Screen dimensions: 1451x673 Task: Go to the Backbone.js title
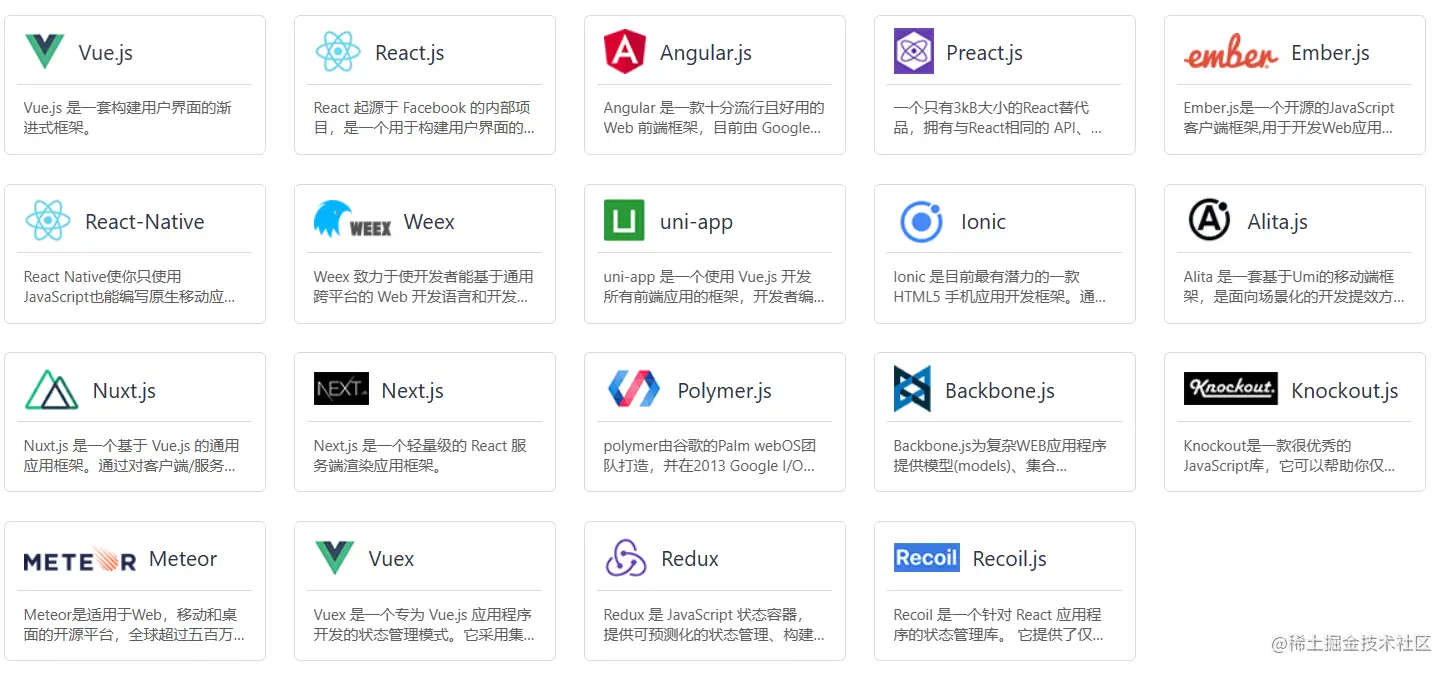(x=1000, y=391)
